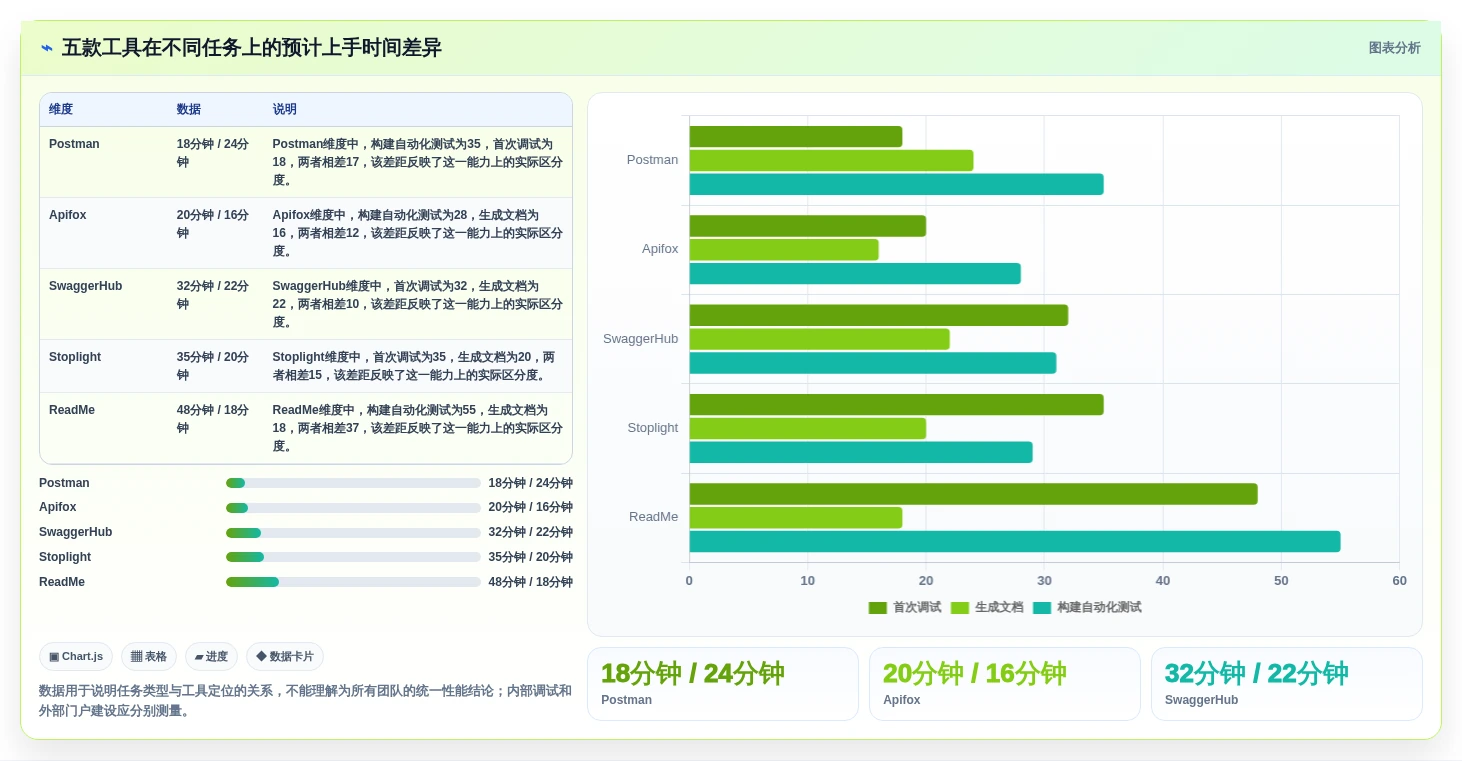Image resolution: width=1462 pixels, height=761 pixels.
Task: Toggle 首次调试 legend swatch
Action: tap(878, 607)
